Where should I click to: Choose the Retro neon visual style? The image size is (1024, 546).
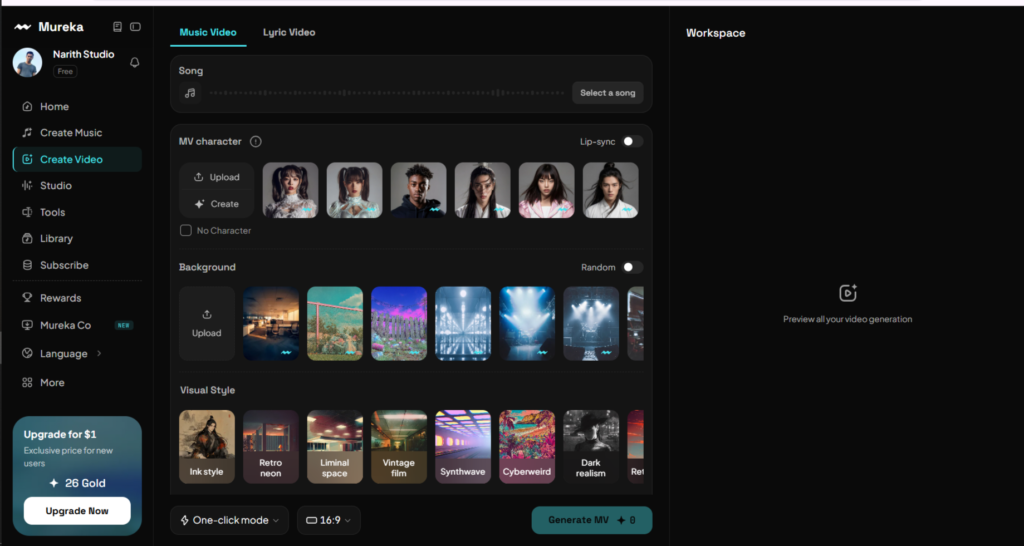271,447
